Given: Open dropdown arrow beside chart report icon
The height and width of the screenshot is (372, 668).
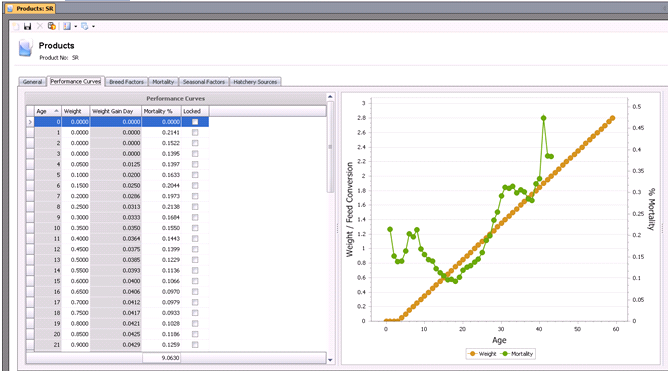Looking at the screenshot, I should (75, 26).
